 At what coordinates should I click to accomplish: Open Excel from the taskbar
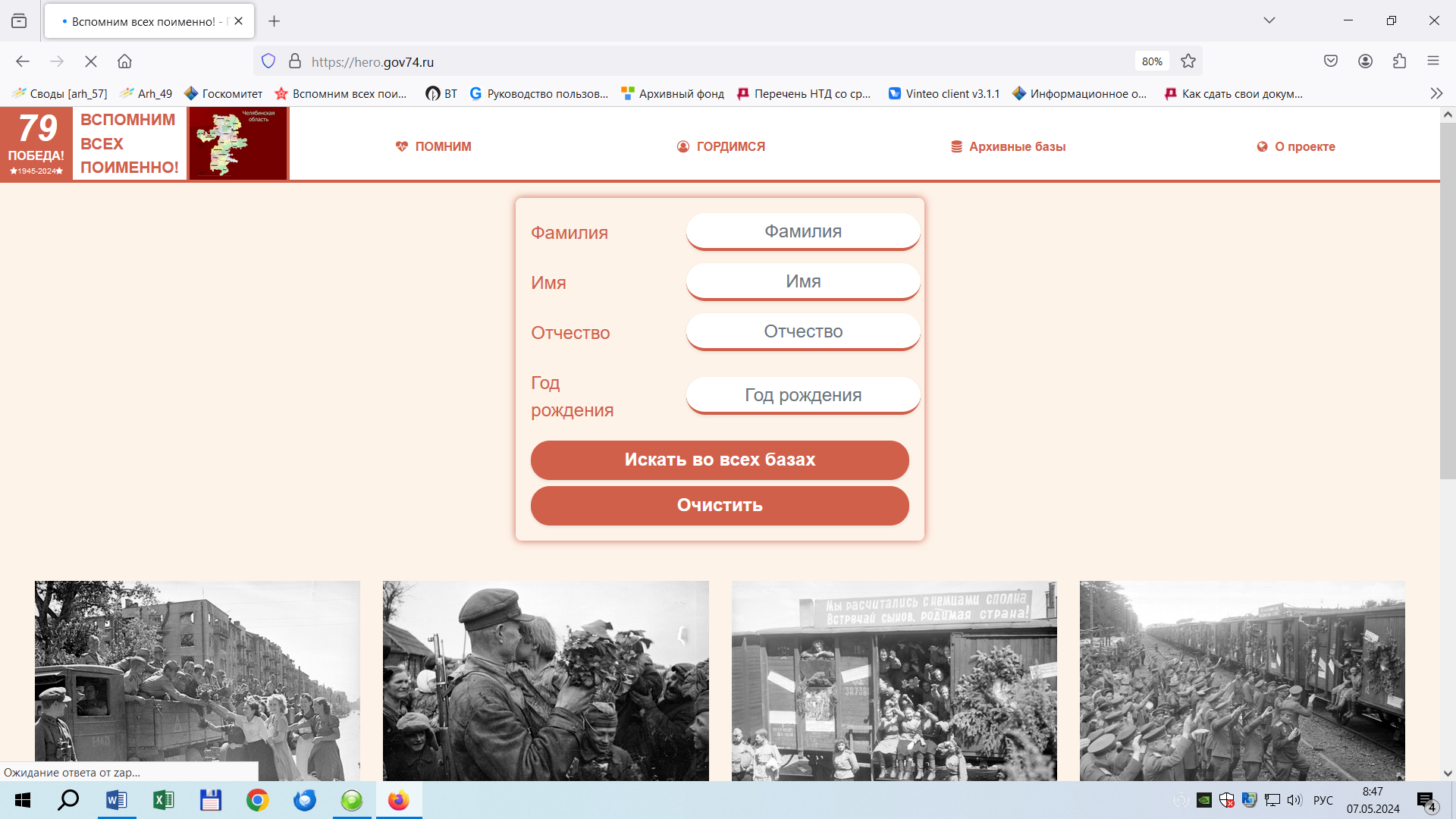(163, 800)
